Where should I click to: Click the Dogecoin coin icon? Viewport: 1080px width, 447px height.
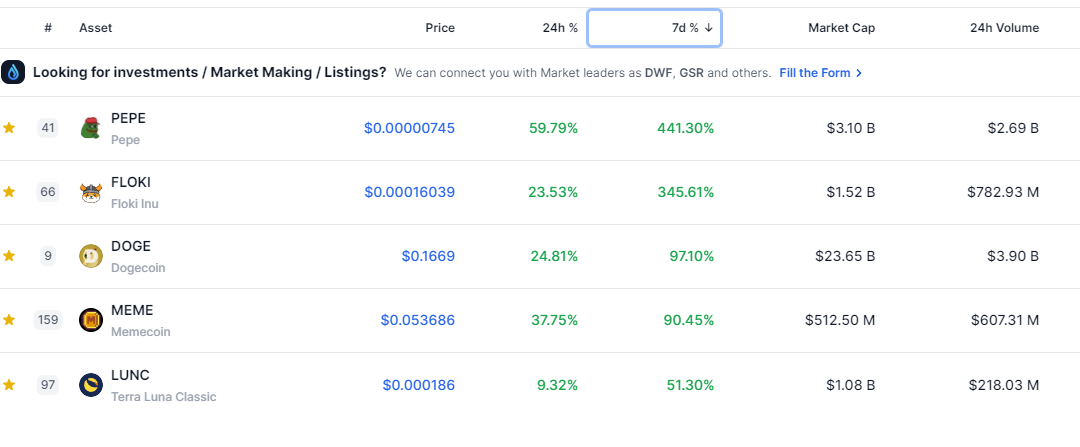[x=91, y=256]
